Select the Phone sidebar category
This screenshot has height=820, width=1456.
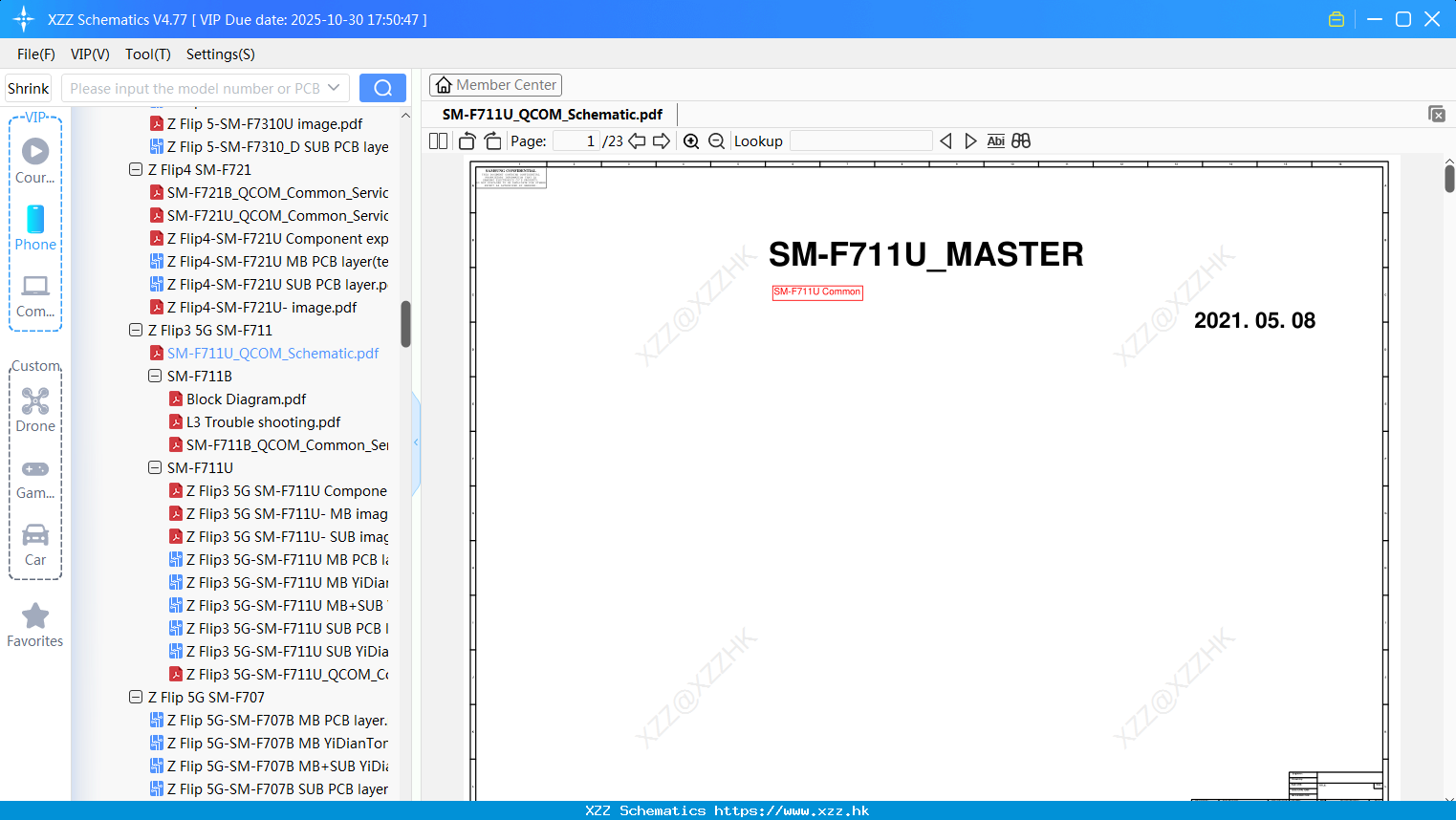point(35,227)
